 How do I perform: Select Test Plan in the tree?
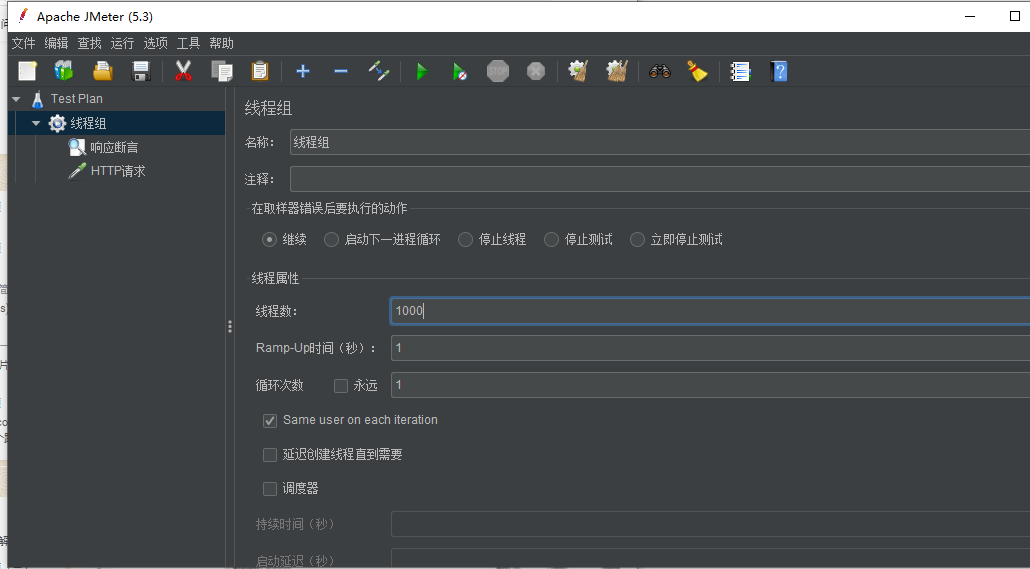coord(77,99)
